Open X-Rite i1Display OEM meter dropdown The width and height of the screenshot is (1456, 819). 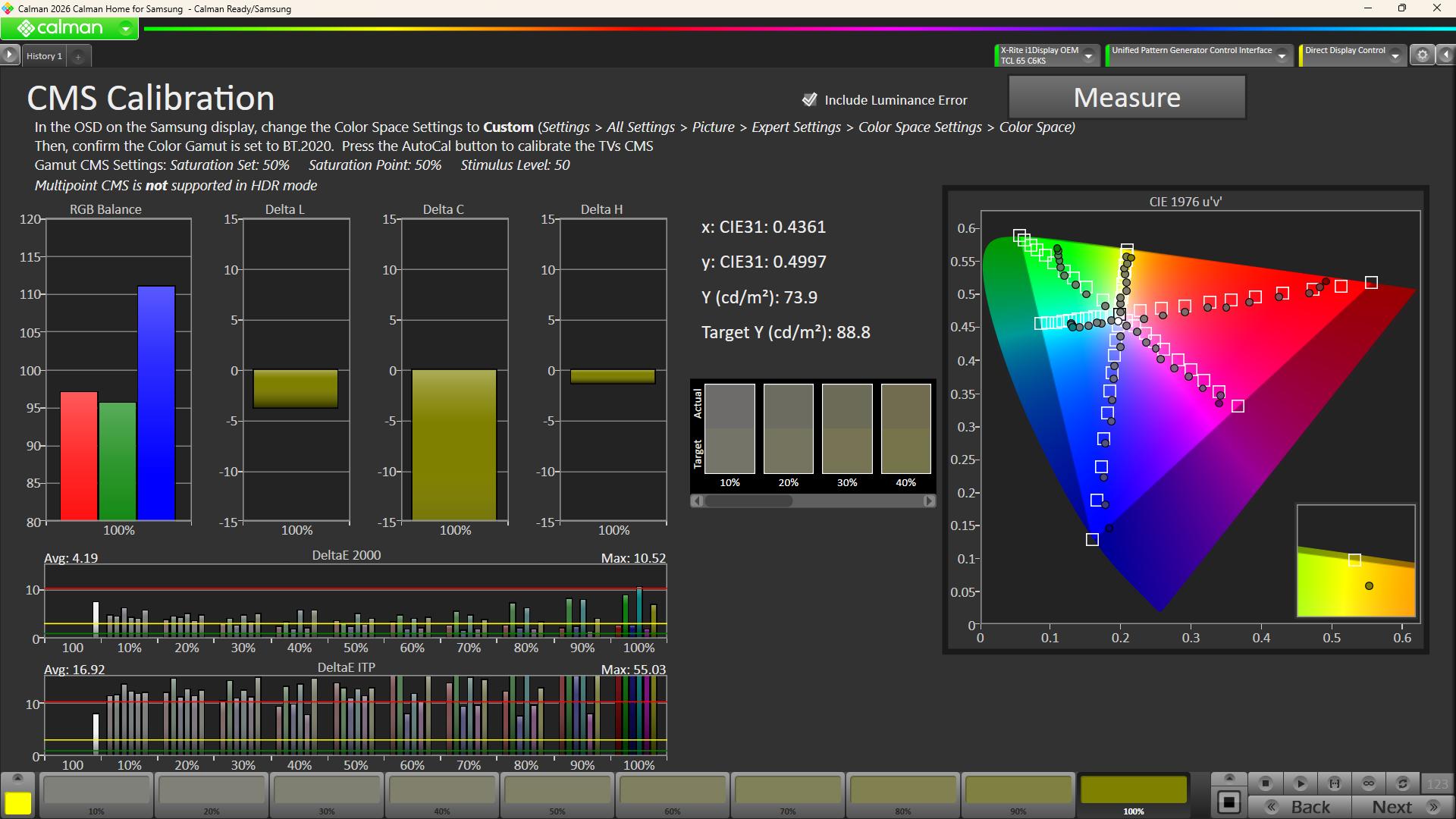pos(1089,55)
